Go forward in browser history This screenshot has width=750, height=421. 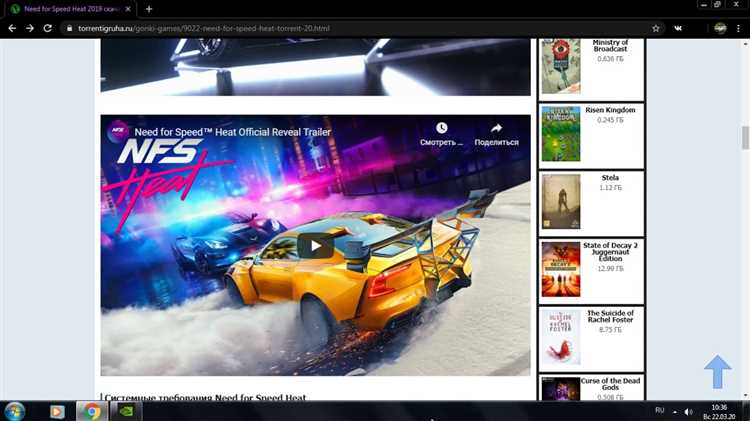click(x=30, y=28)
